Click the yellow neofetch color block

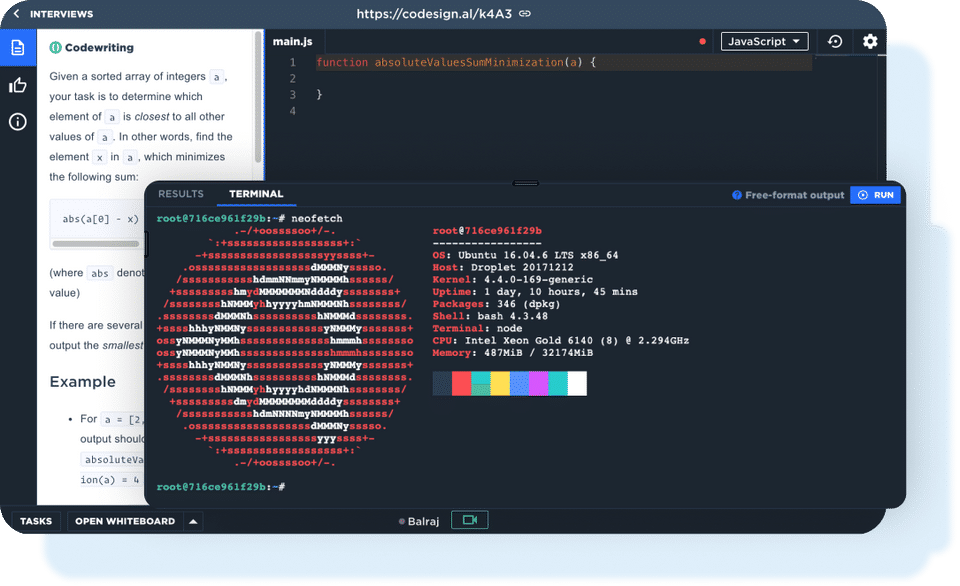[x=500, y=383]
